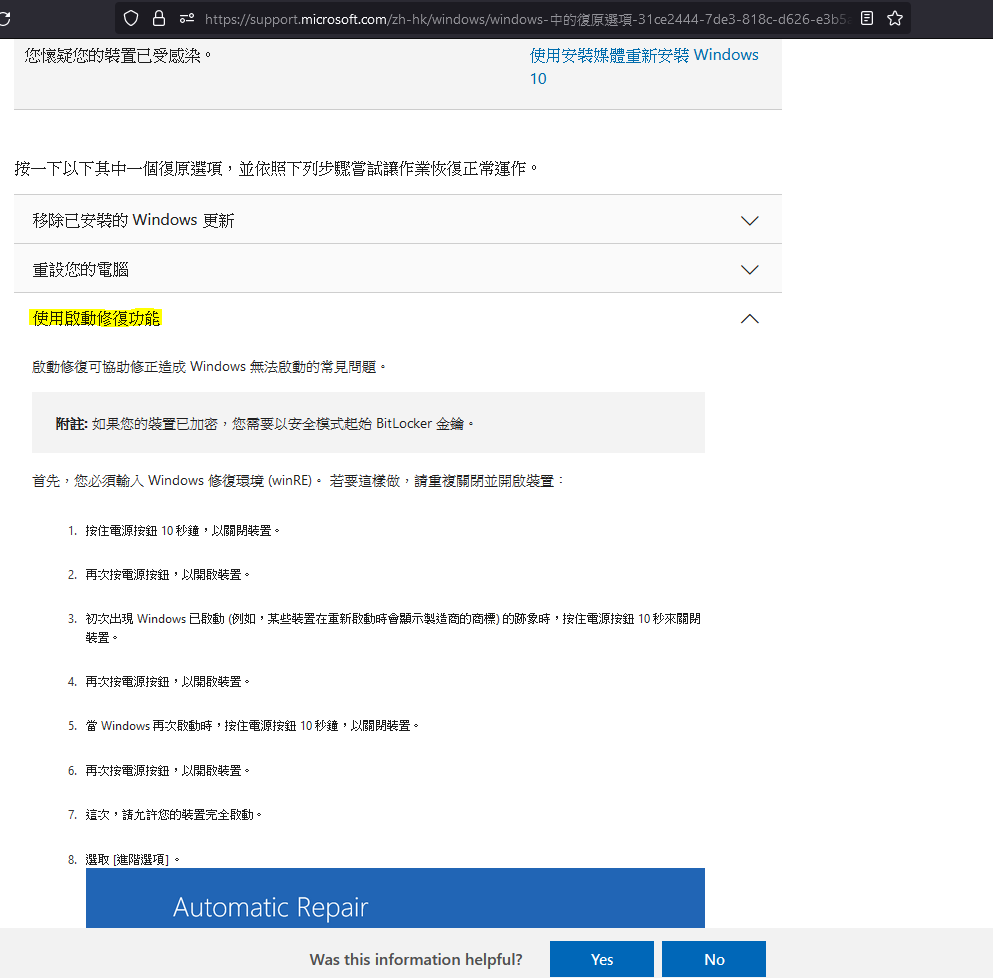Click step 7 這次，請允許您的裝置完全啟動
The image size is (993, 978).
tap(174, 815)
